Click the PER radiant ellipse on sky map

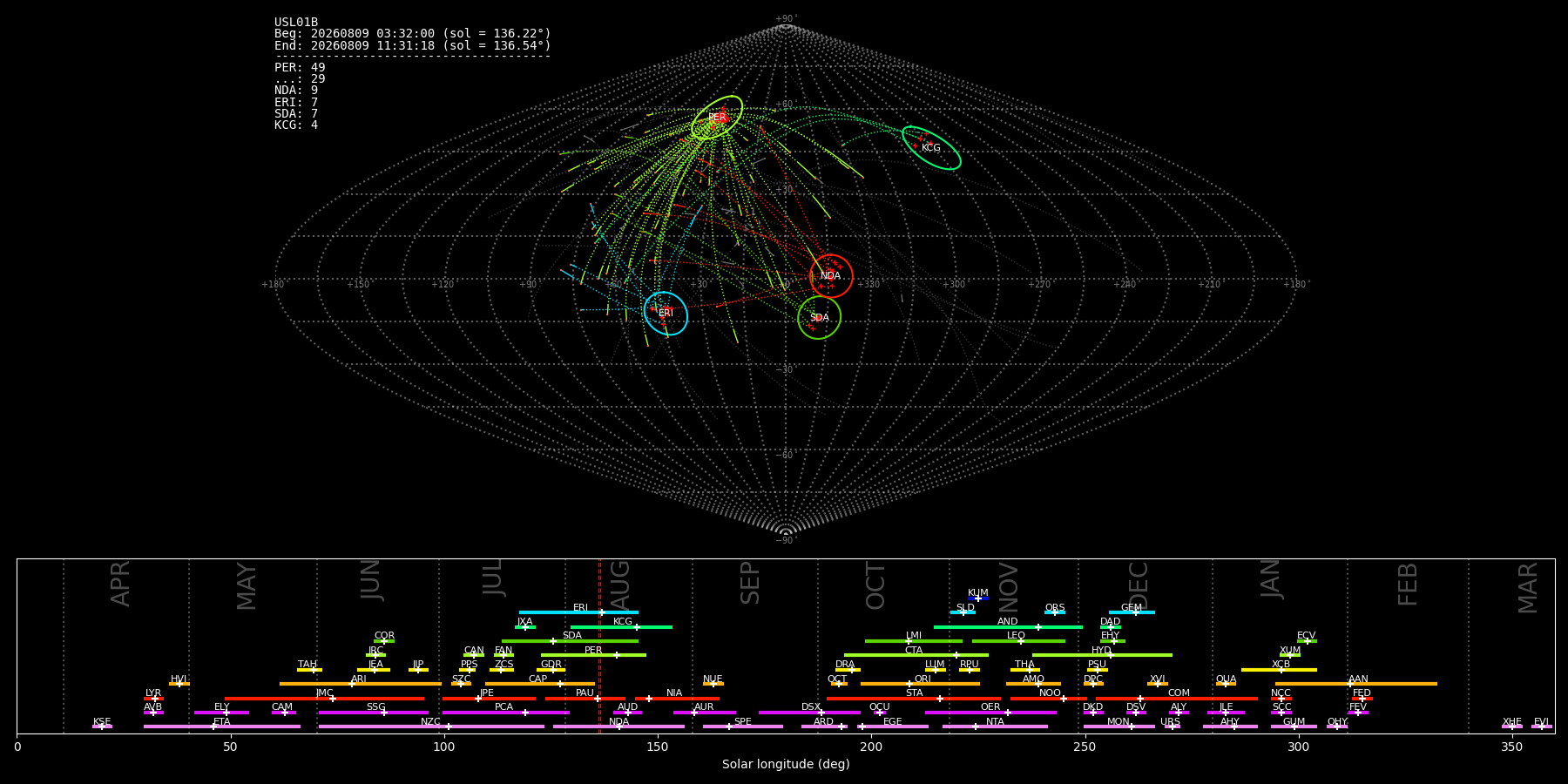click(717, 118)
